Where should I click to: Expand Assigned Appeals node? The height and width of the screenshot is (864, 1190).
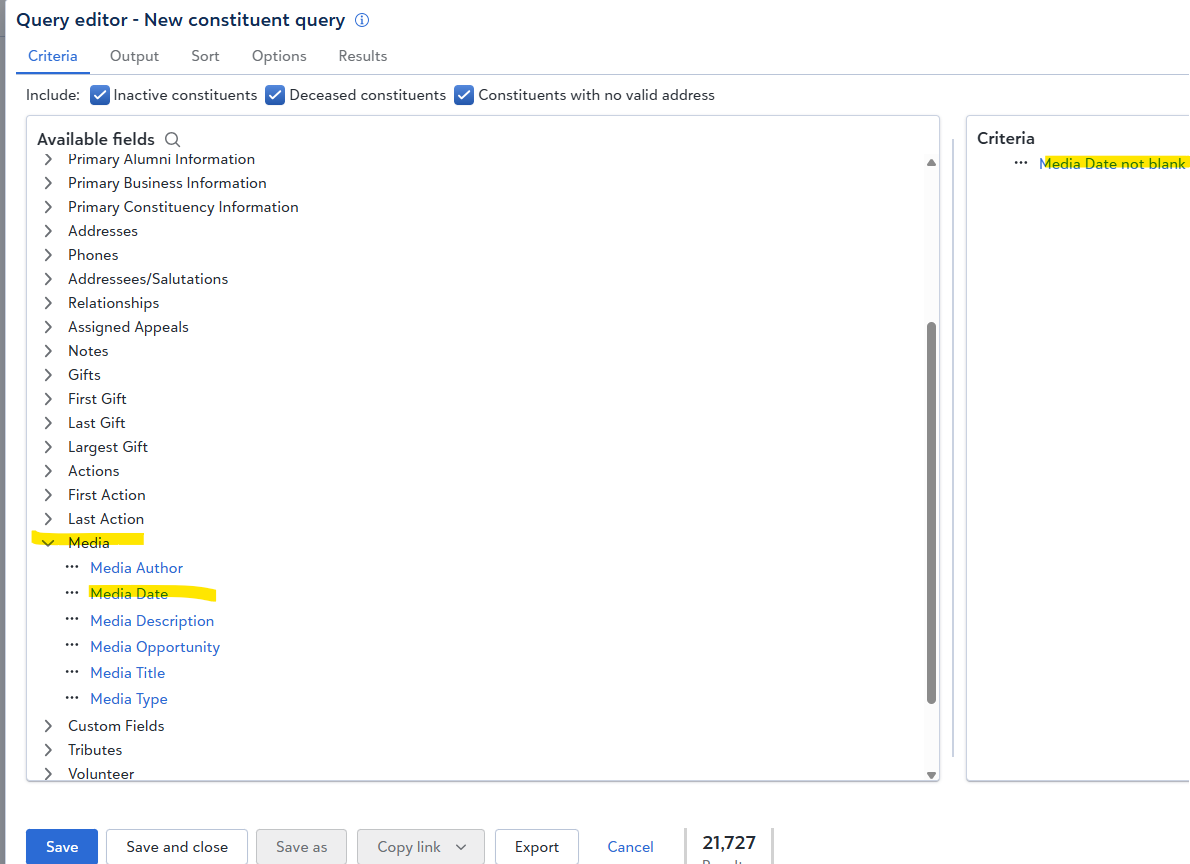[x=49, y=327]
